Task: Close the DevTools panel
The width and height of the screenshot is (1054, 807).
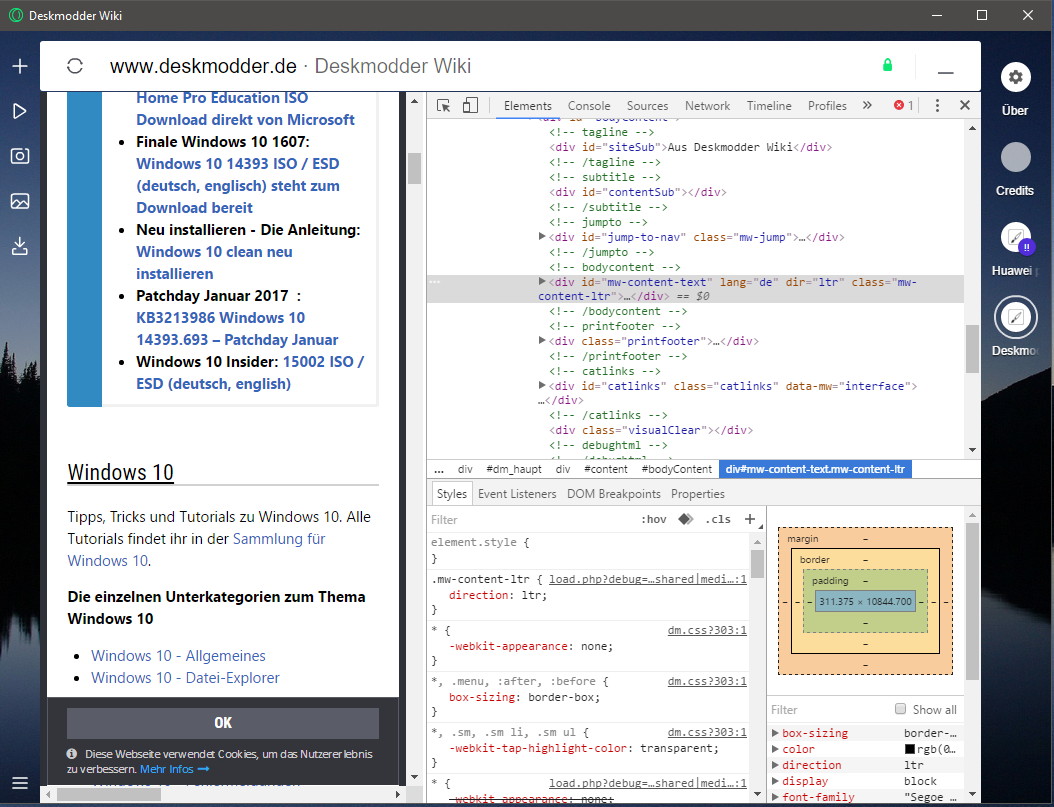Action: click(965, 105)
